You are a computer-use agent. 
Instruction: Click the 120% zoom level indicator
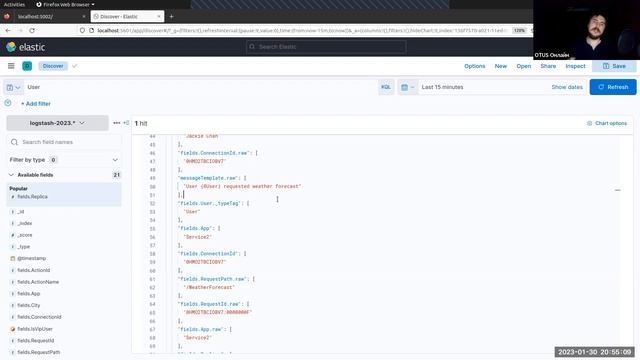(x=519, y=31)
